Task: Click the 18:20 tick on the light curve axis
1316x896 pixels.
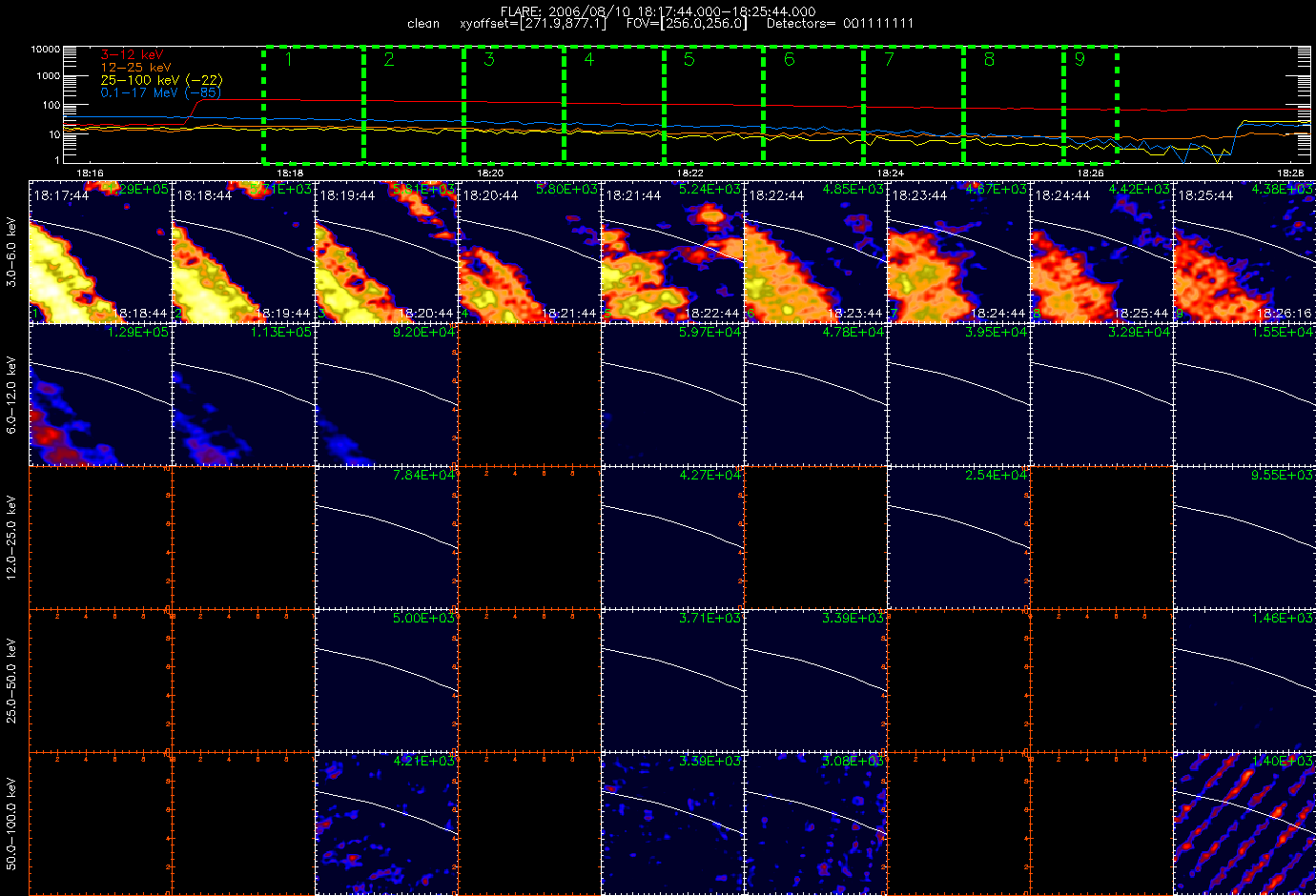Action: click(x=490, y=173)
